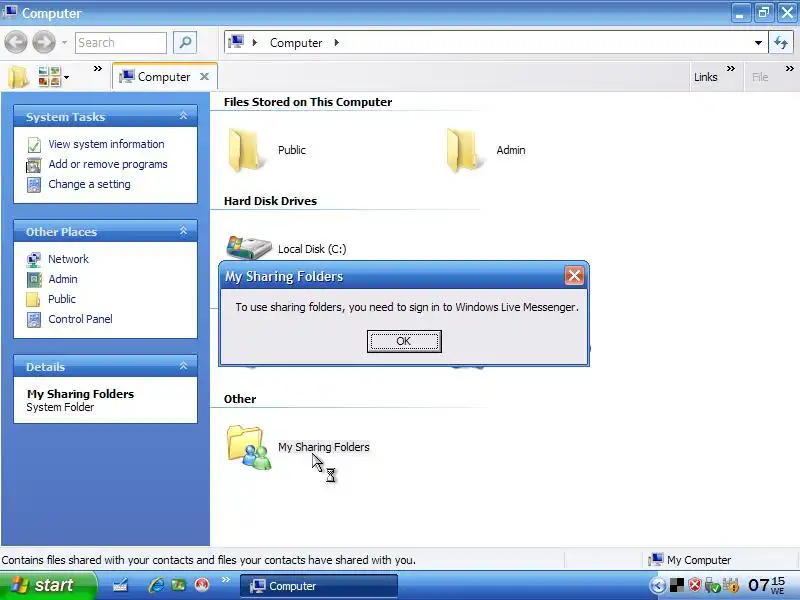Open the File menu
The width and height of the screenshot is (800, 600).
tap(760, 77)
